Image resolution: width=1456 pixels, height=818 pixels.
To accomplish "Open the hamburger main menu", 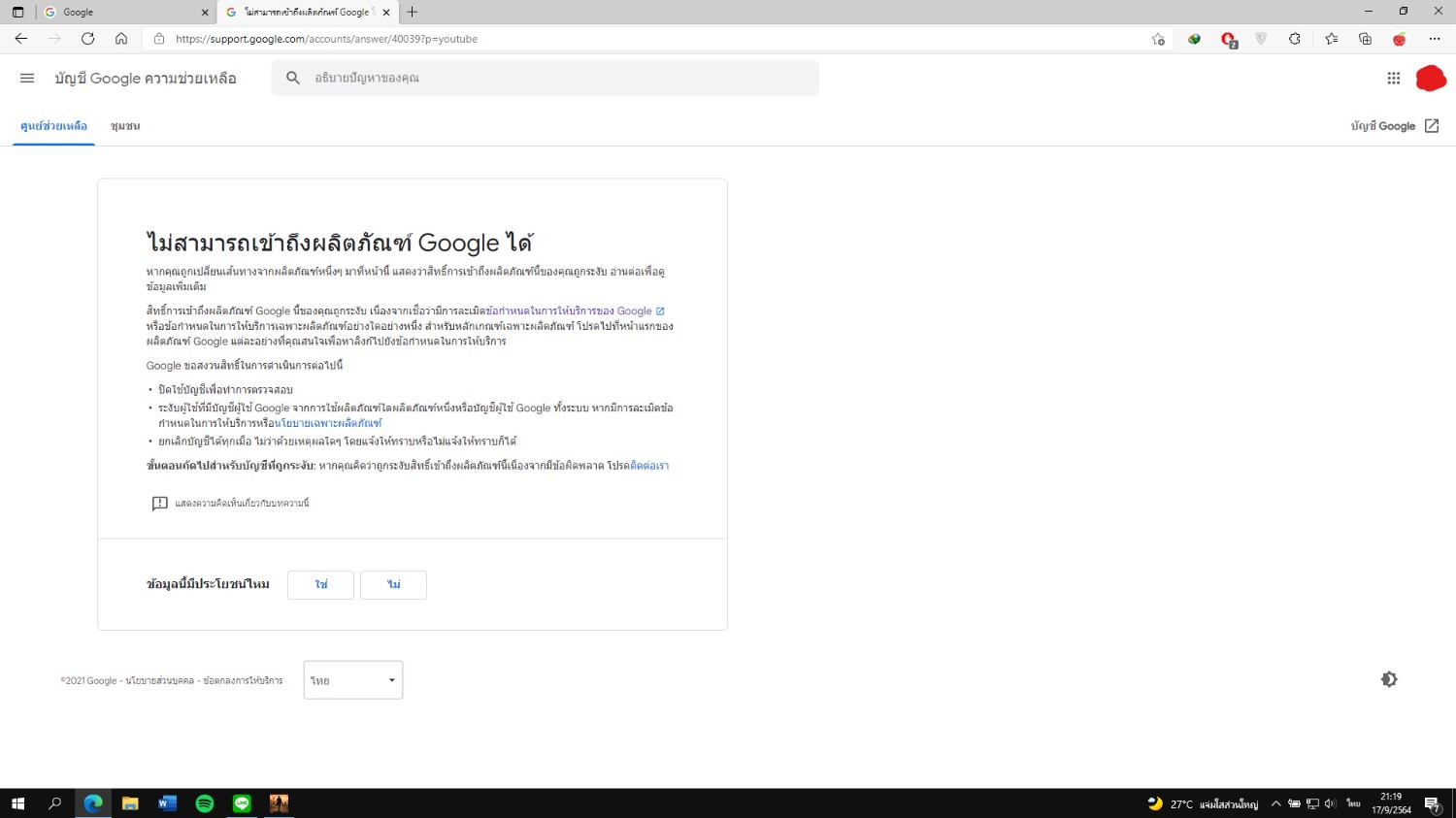I will coord(27,78).
